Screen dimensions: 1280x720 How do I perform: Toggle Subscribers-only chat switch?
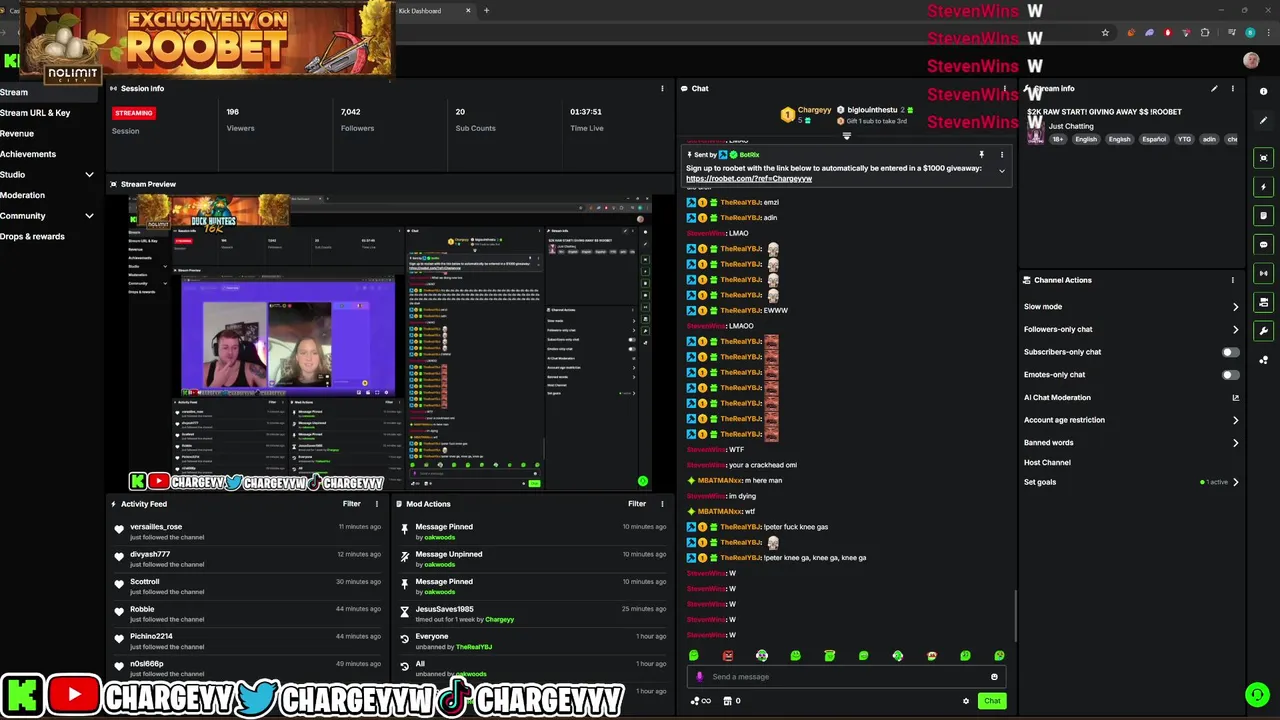point(1230,352)
